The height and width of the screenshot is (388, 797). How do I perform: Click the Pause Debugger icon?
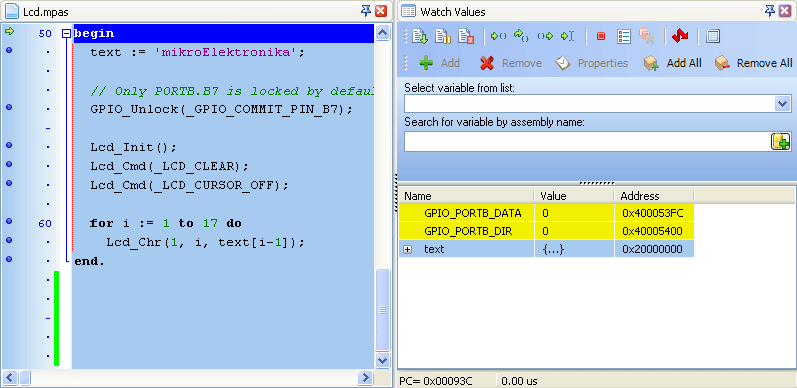click(x=443, y=36)
